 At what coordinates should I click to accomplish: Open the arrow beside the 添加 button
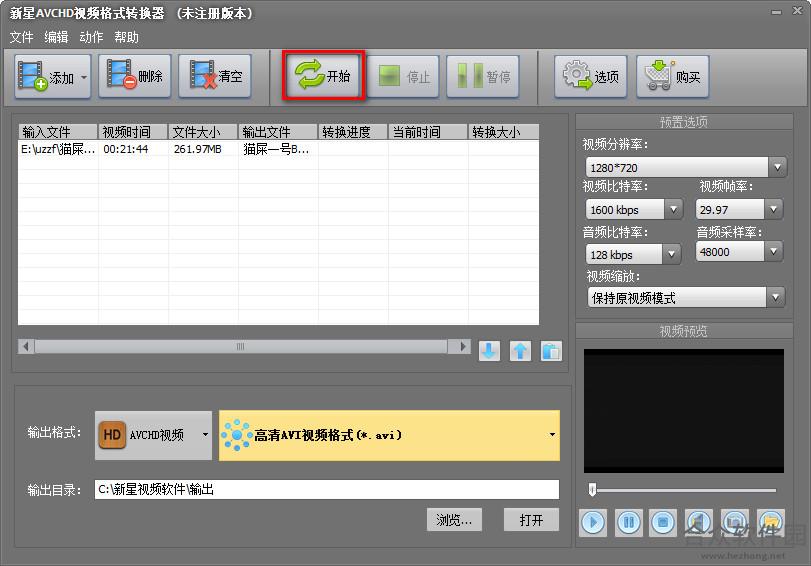click(x=84, y=77)
